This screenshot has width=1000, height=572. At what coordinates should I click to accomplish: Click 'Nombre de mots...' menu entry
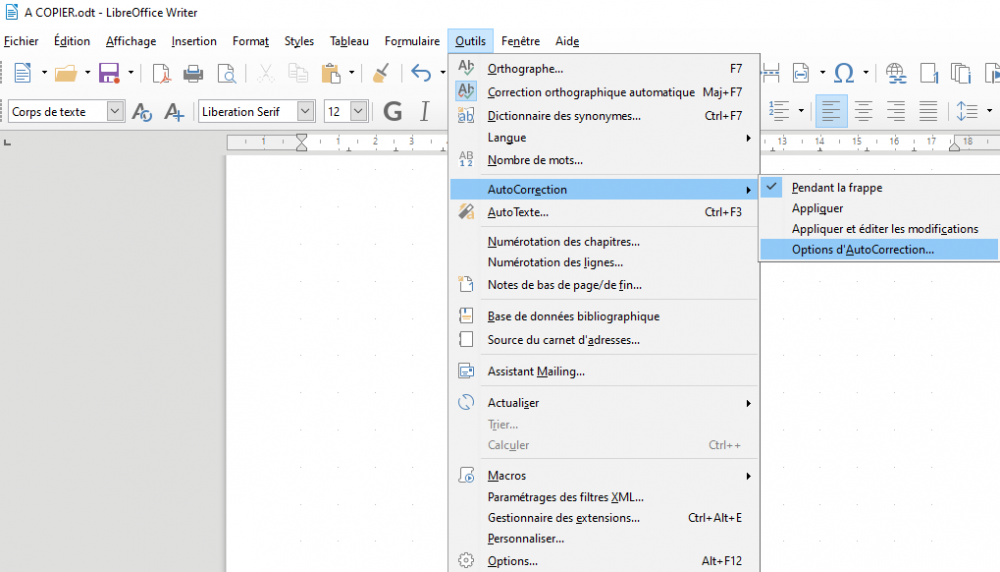534,160
